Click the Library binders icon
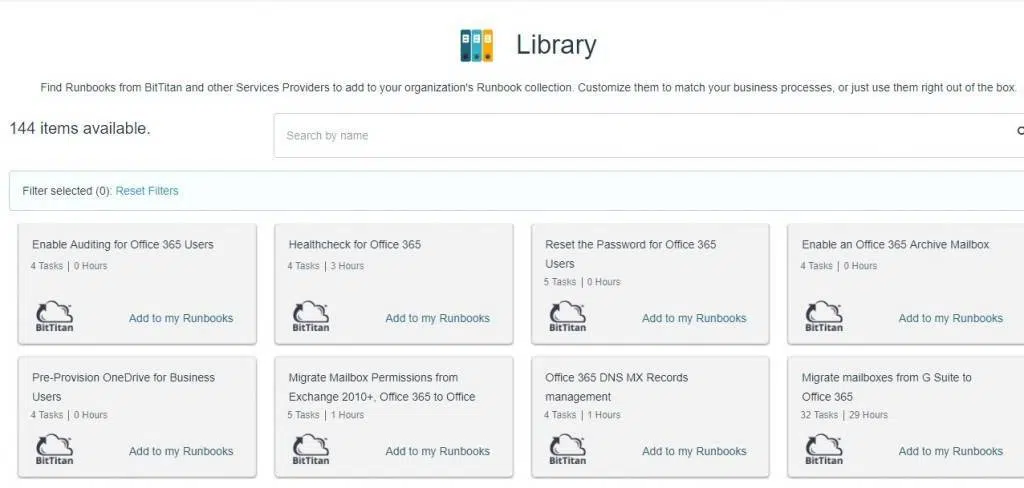Screen dimensions: 1024x488 tap(477, 45)
